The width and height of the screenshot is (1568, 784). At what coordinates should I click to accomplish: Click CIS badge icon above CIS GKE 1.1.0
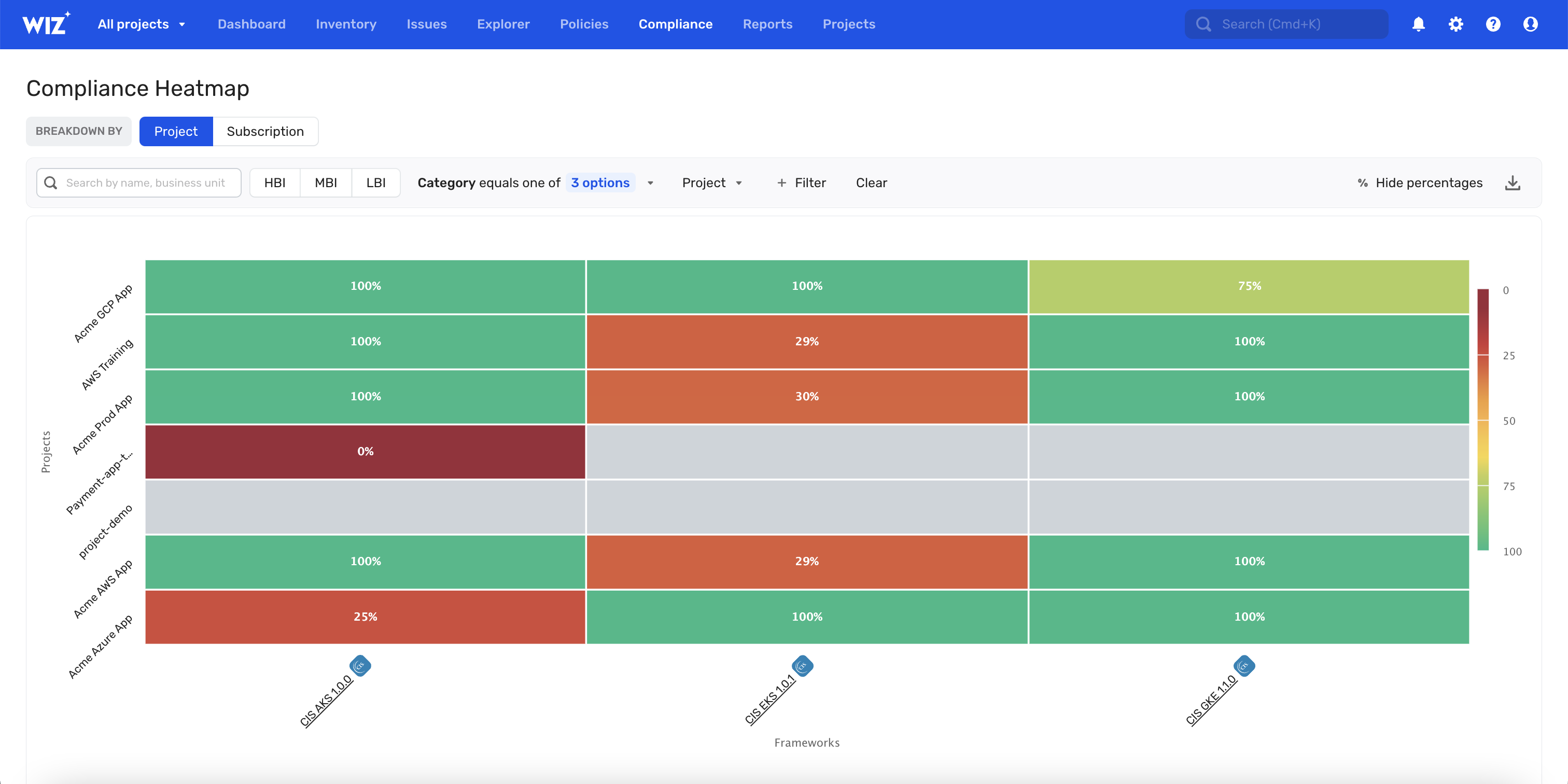(1244, 665)
